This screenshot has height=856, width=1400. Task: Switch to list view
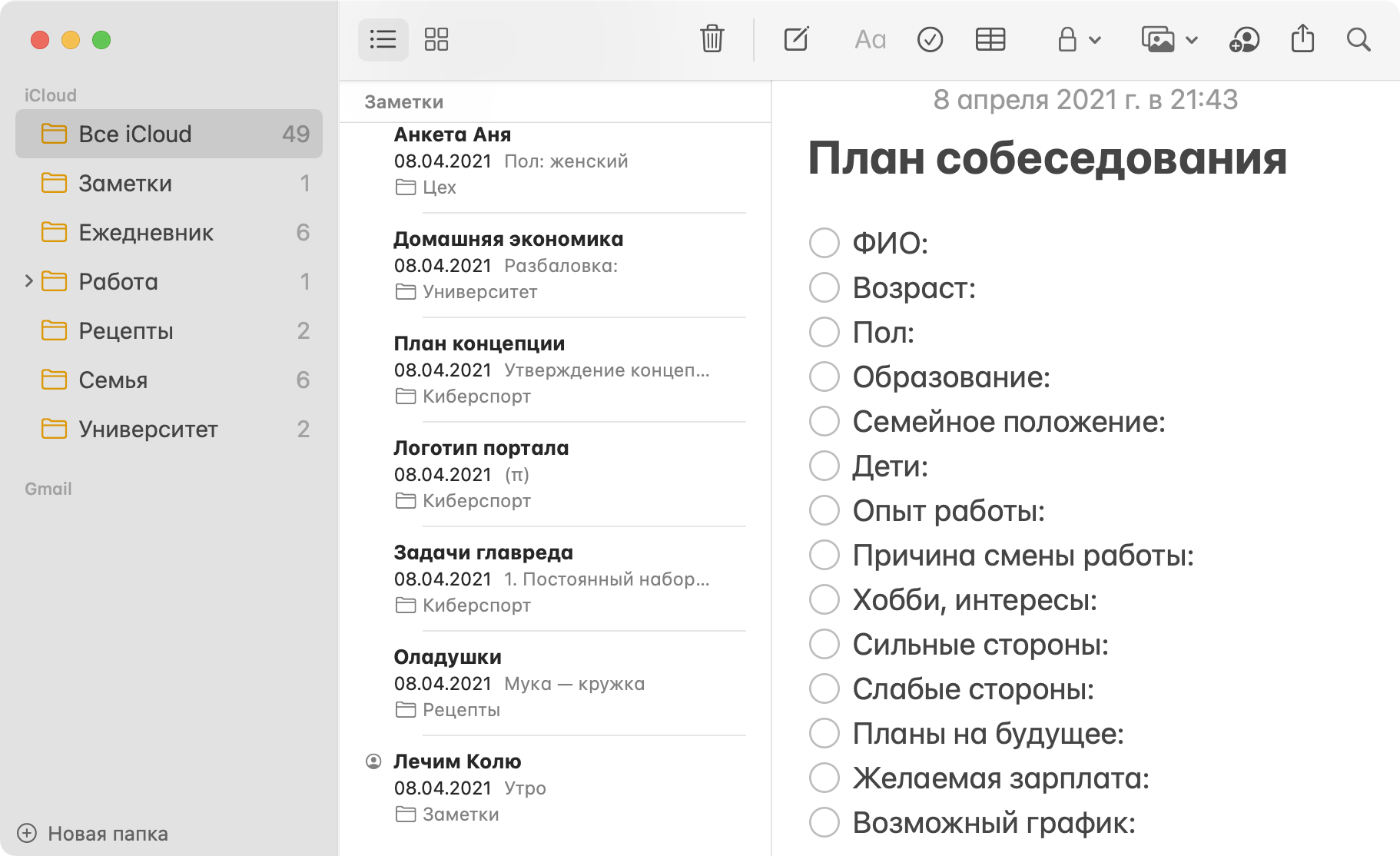(383, 39)
